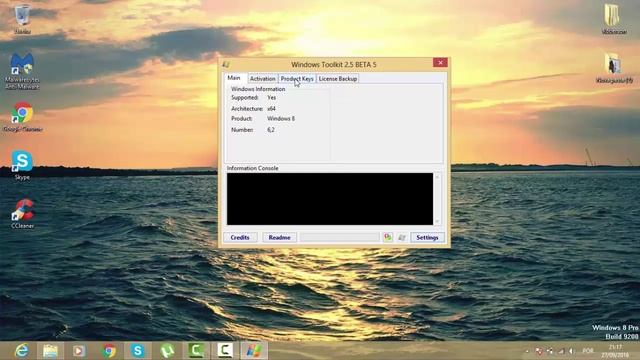This screenshot has height=360, width=640.
Task: Open the green Camtasia taskbar icon
Action: point(196,351)
